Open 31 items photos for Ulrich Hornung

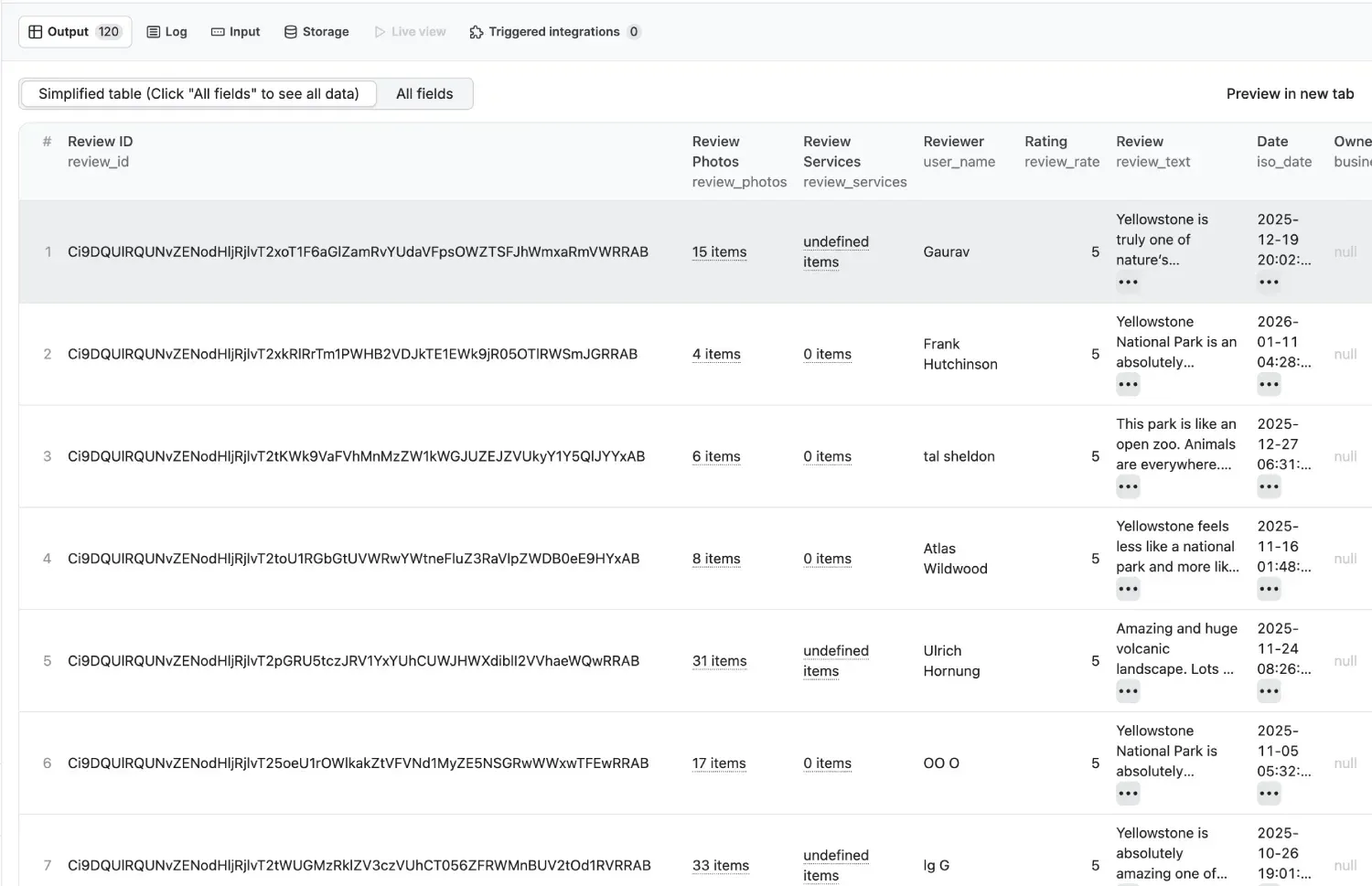(719, 661)
